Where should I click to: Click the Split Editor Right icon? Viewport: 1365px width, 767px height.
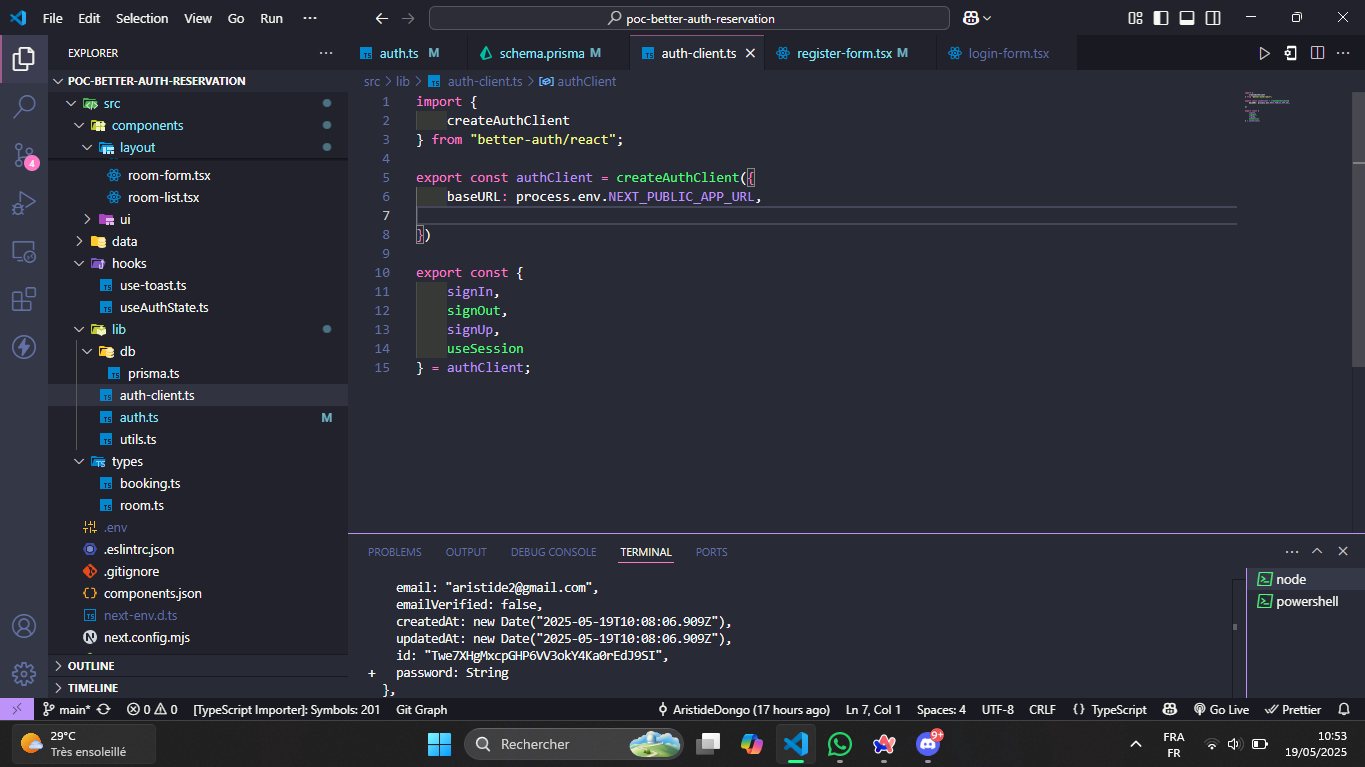(1317, 53)
